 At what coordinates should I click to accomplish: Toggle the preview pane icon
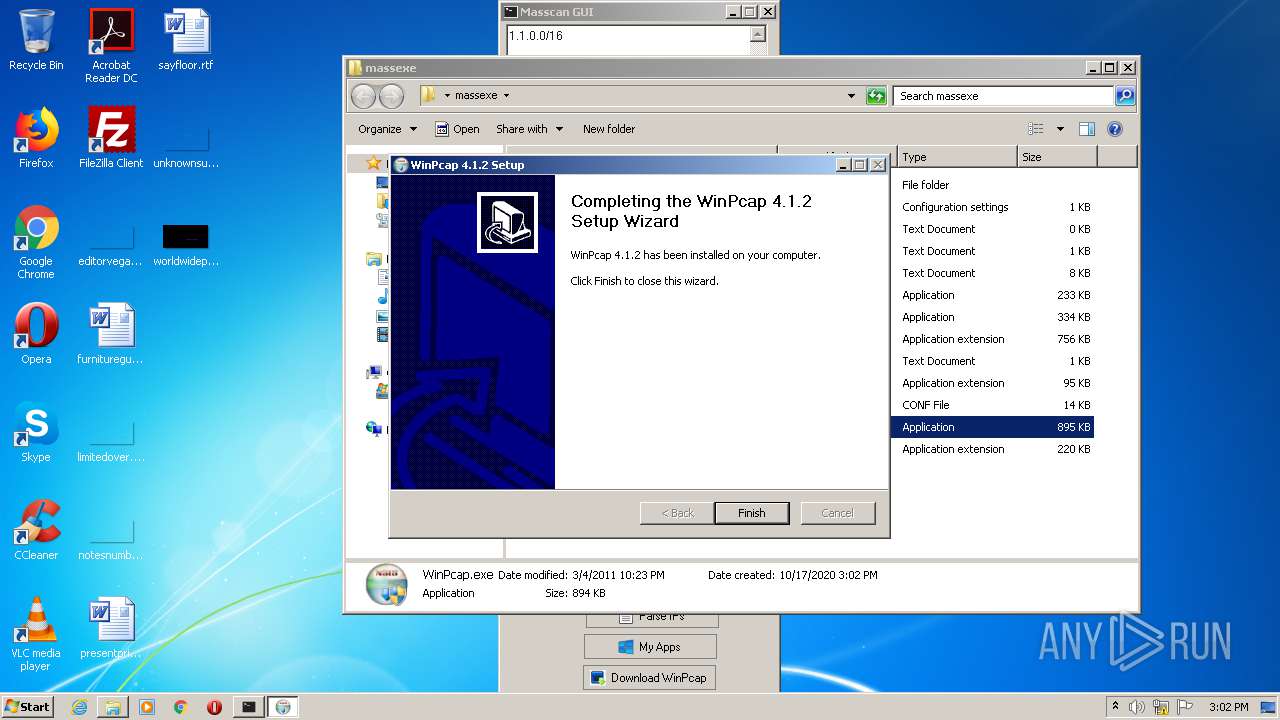tap(1087, 129)
